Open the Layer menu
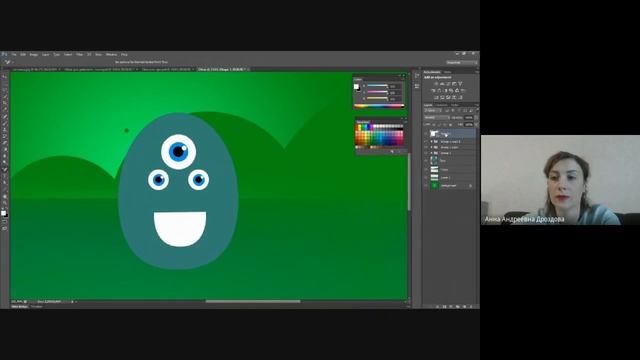The image size is (640, 360). pyautogui.click(x=45, y=54)
